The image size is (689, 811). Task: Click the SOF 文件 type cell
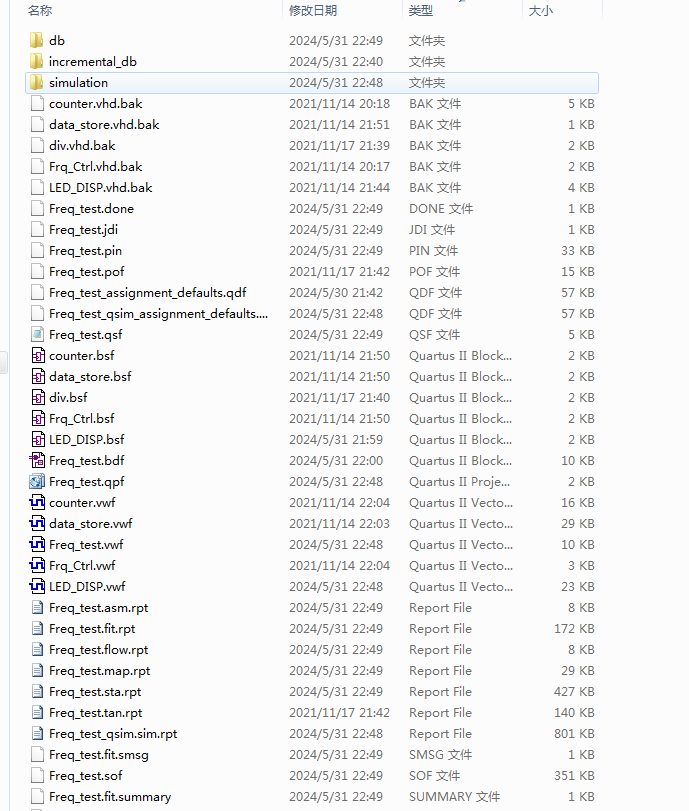[x=435, y=776]
